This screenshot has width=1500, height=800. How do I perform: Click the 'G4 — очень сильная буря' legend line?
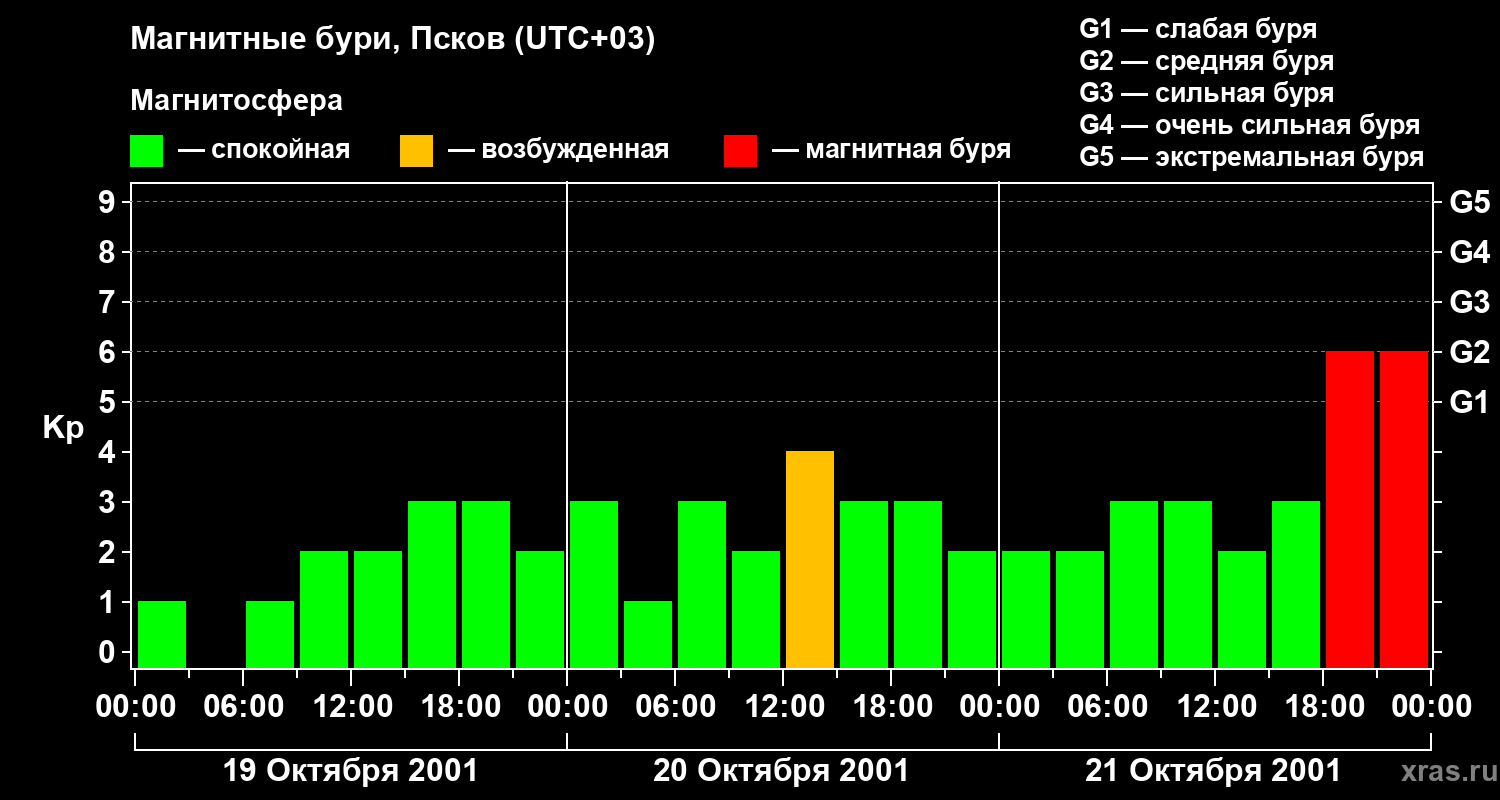coord(1250,125)
